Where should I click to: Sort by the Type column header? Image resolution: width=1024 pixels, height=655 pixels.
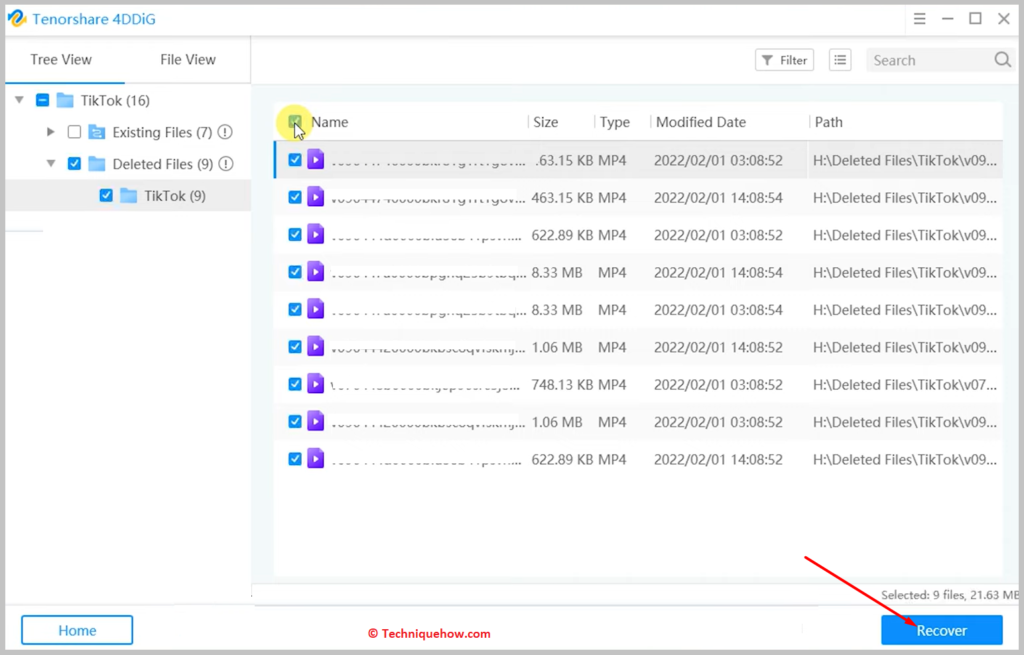[615, 122]
